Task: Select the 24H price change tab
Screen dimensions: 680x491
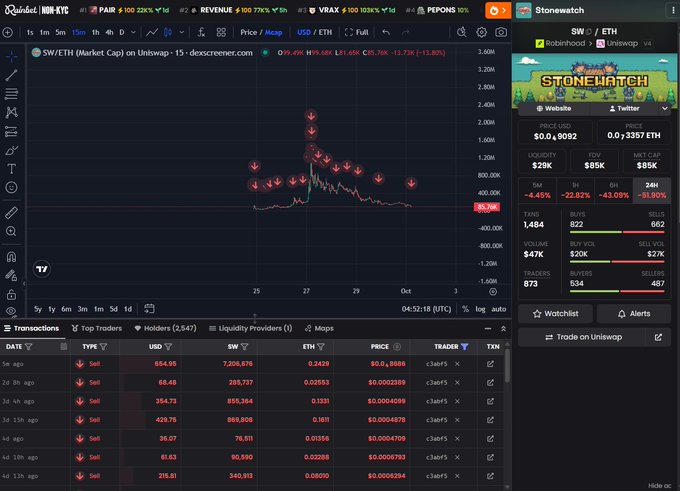Action: point(652,190)
